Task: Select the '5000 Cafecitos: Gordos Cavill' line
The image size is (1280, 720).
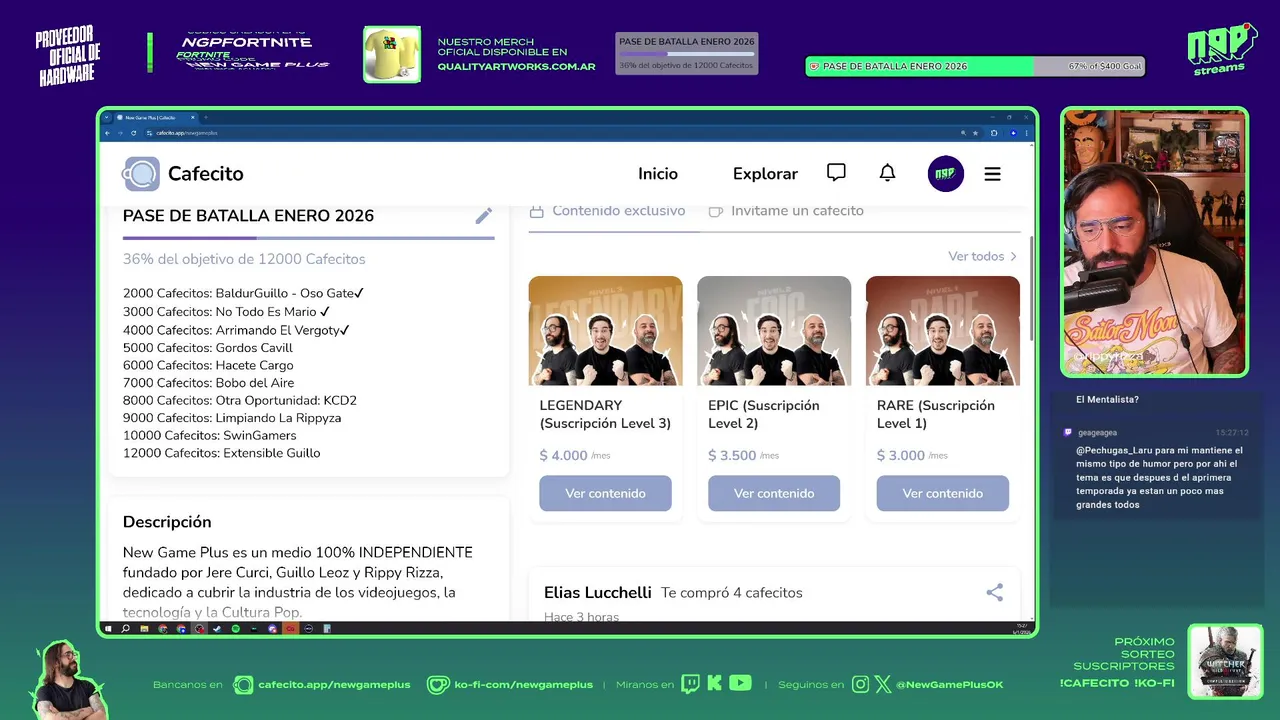Action: click(x=208, y=348)
